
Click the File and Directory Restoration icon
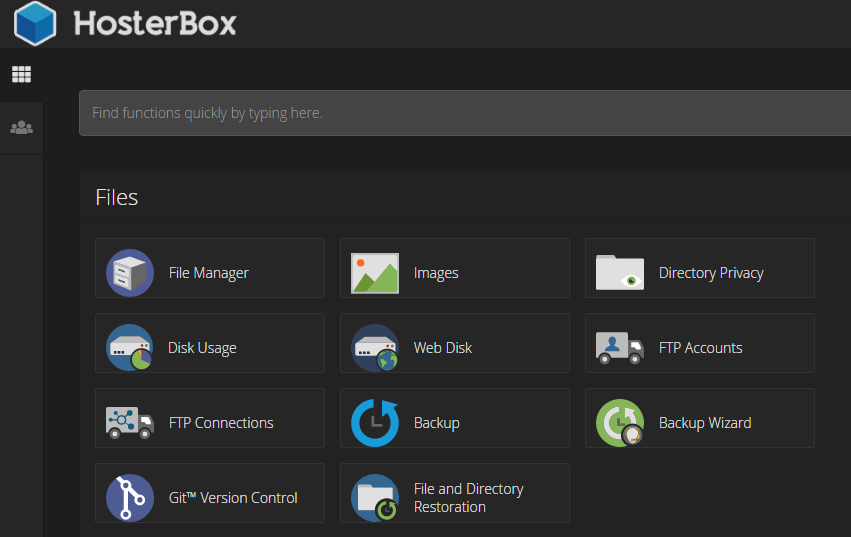click(375, 498)
